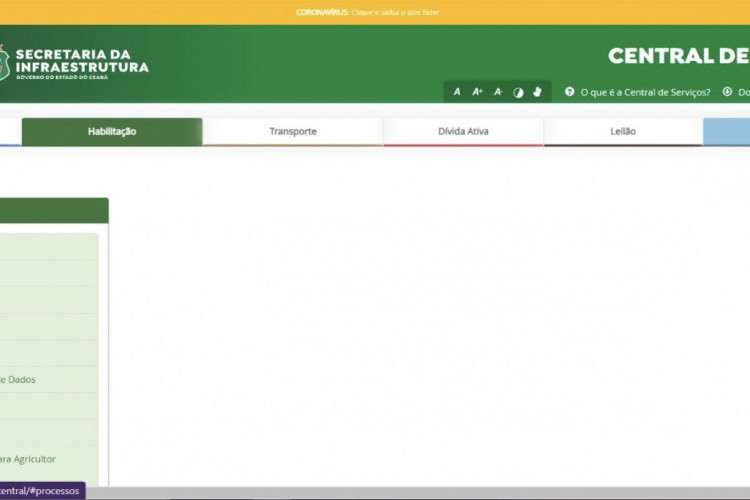Increase font size with A+ icon
The width and height of the screenshot is (750, 500).
coord(477,92)
